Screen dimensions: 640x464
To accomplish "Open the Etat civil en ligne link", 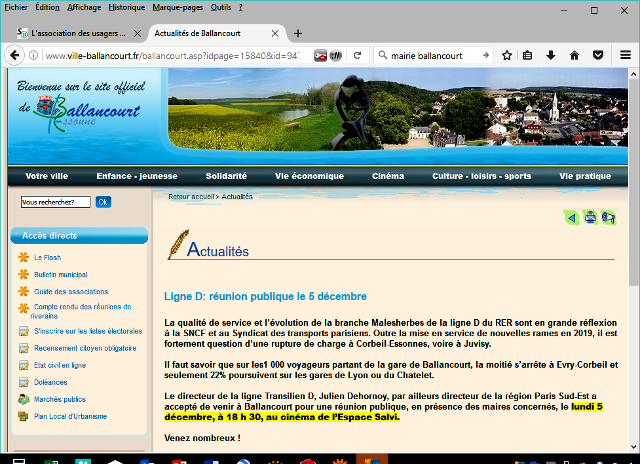I will coord(60,365).
